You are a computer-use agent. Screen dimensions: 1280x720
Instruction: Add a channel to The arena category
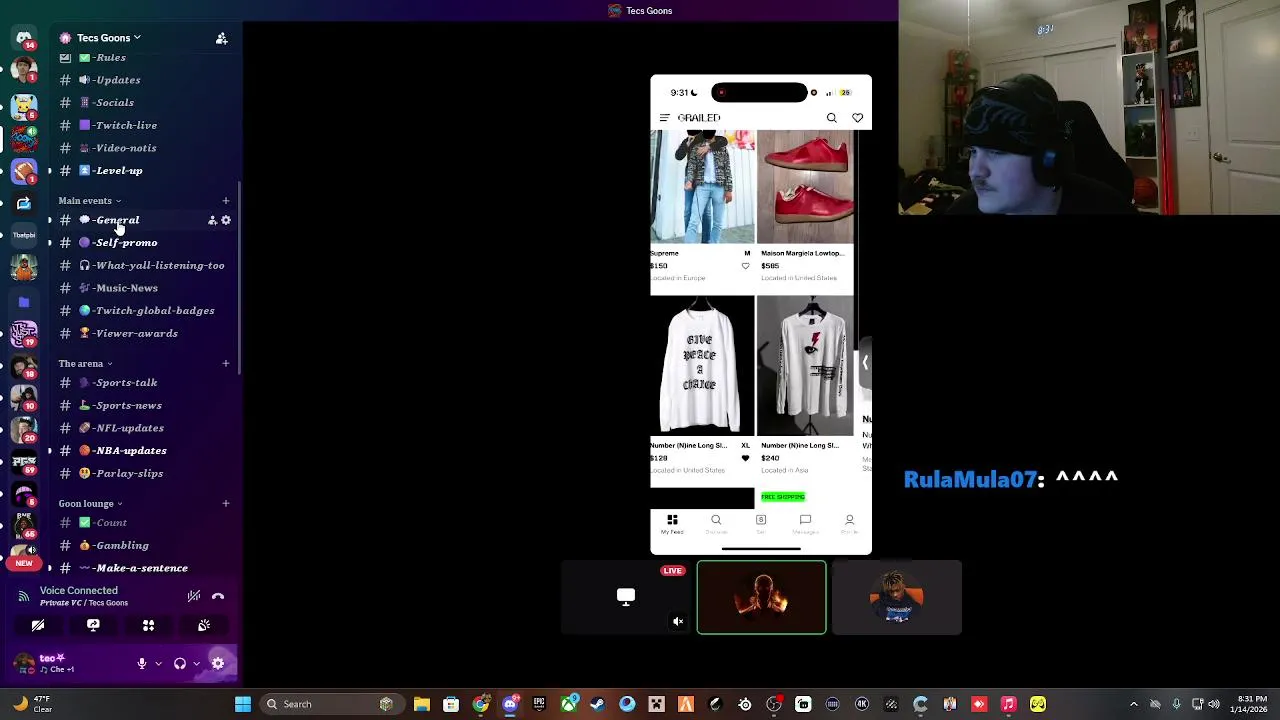tap(225, 363)
